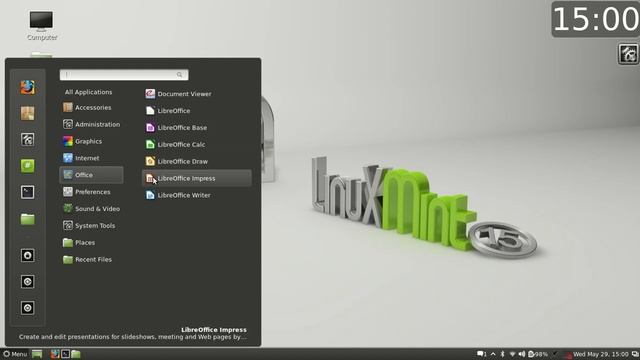Toggle the Menu button on the panel
The width and height of the screenshot is (640, 360).
click(15, 354)
